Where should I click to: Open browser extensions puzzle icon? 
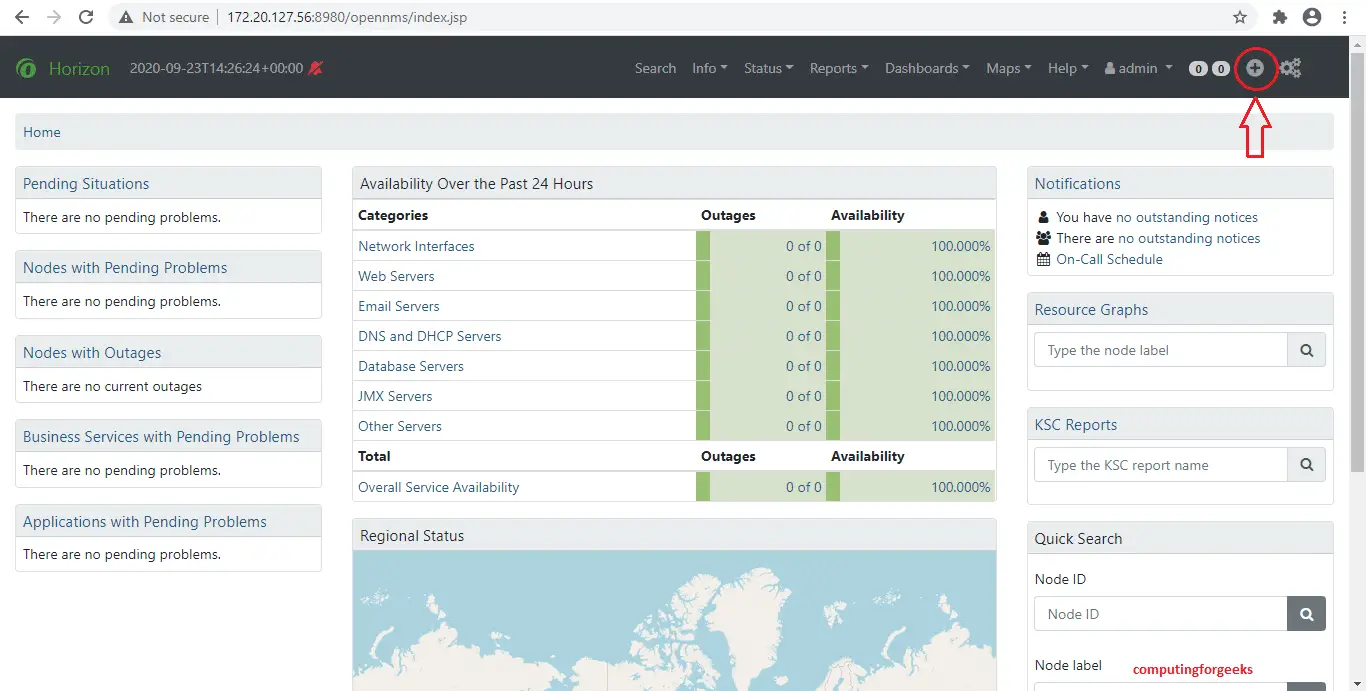(1279, 17)
